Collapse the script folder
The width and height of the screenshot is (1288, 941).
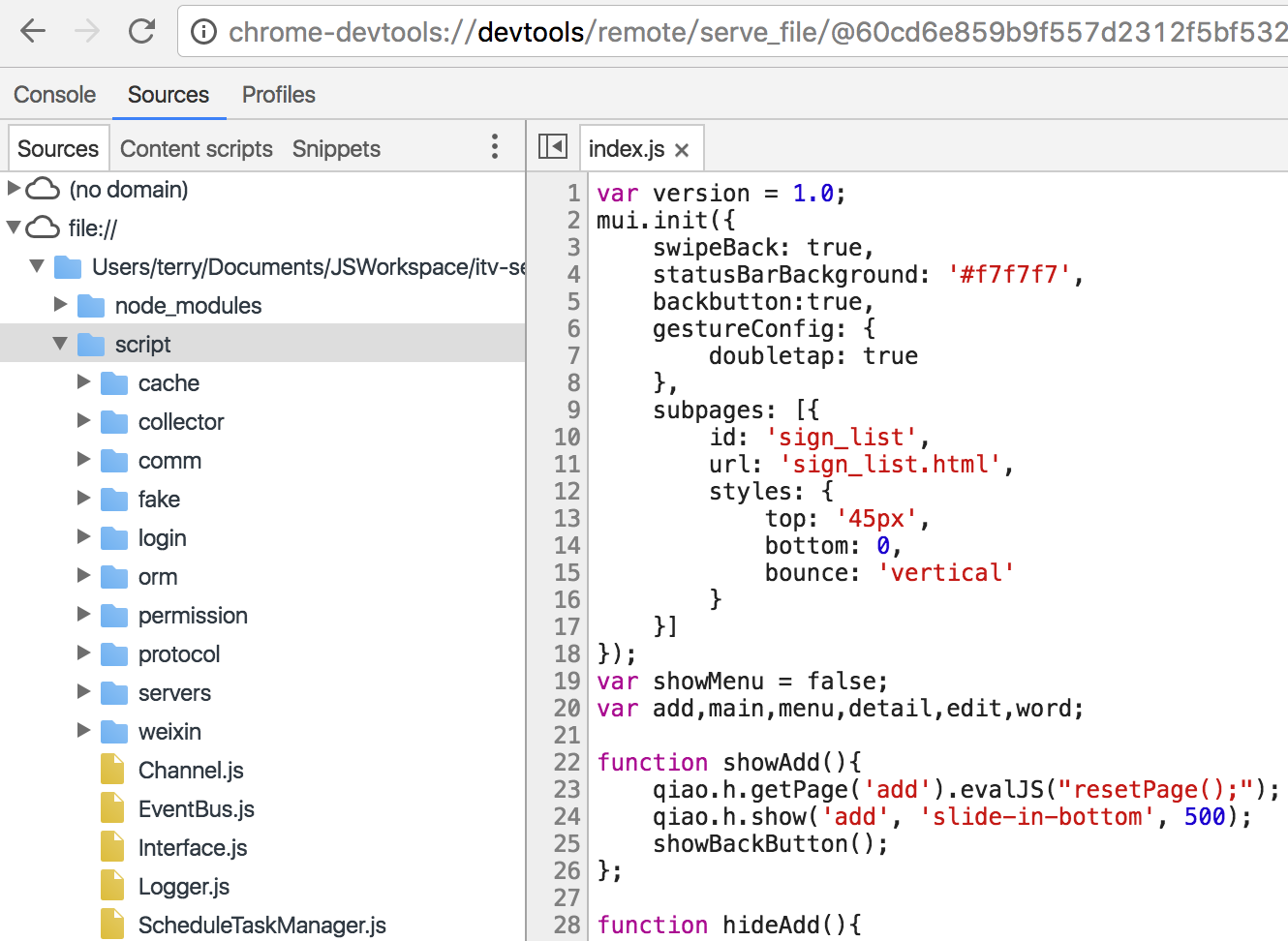point(60,344)
